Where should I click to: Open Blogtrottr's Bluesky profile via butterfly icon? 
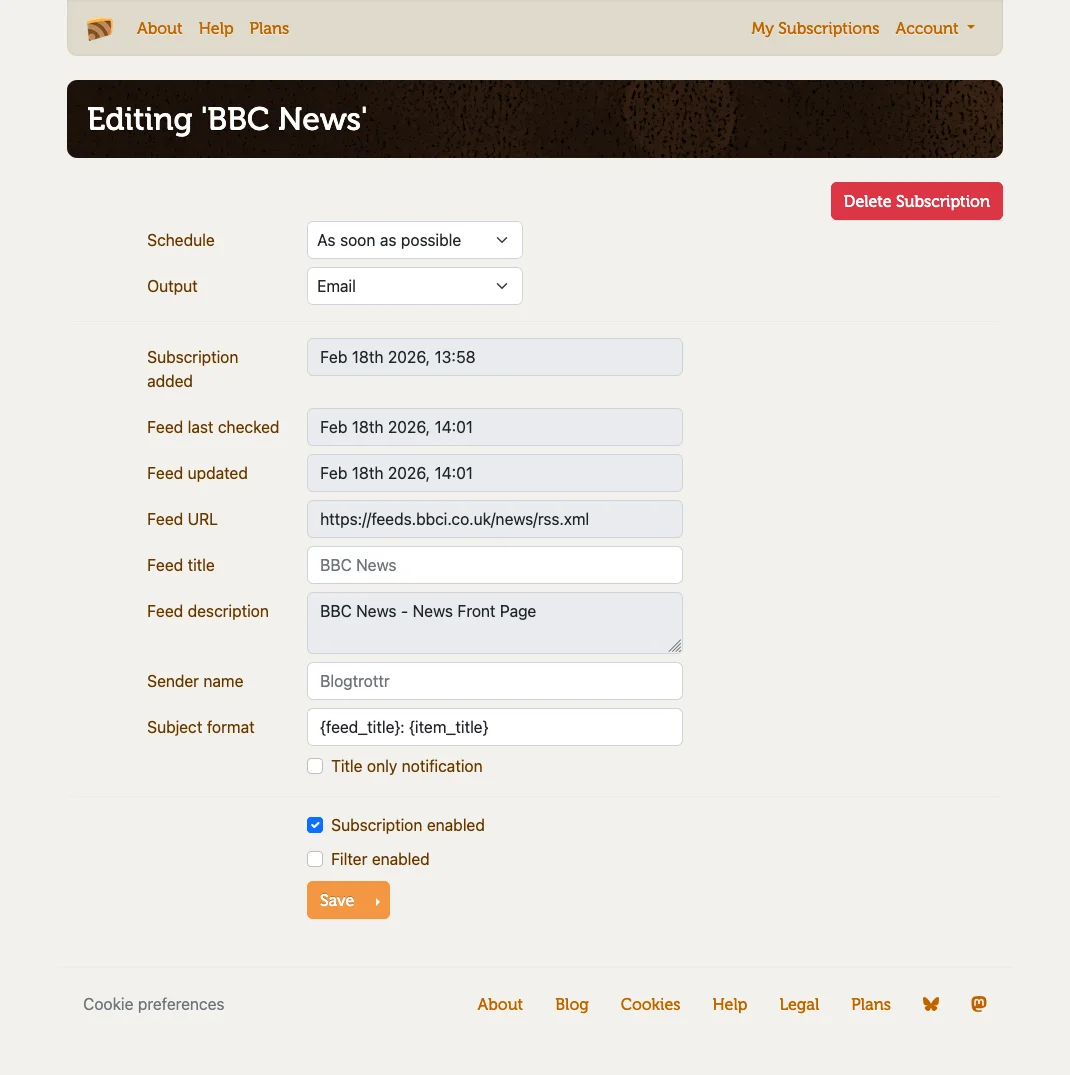coord(930,1004)
